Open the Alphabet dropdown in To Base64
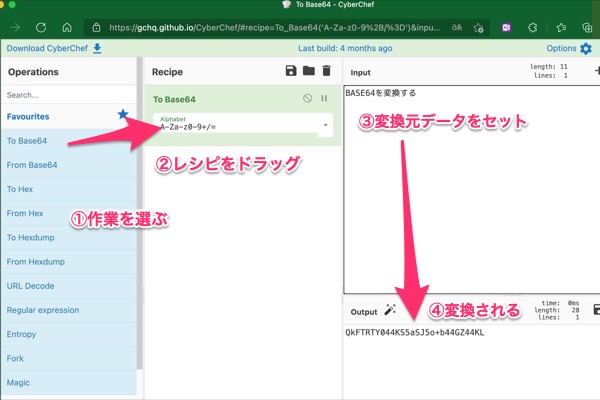 click(x=325, y=126)
